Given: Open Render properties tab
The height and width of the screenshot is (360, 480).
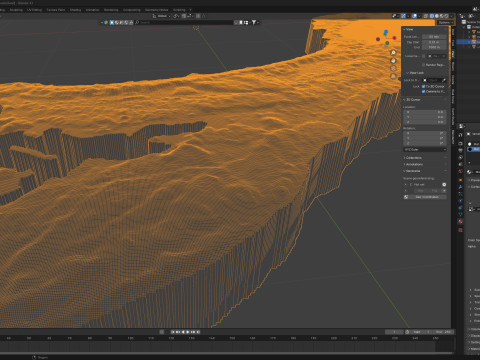Looking at the screenshot, I should [460, 144].
